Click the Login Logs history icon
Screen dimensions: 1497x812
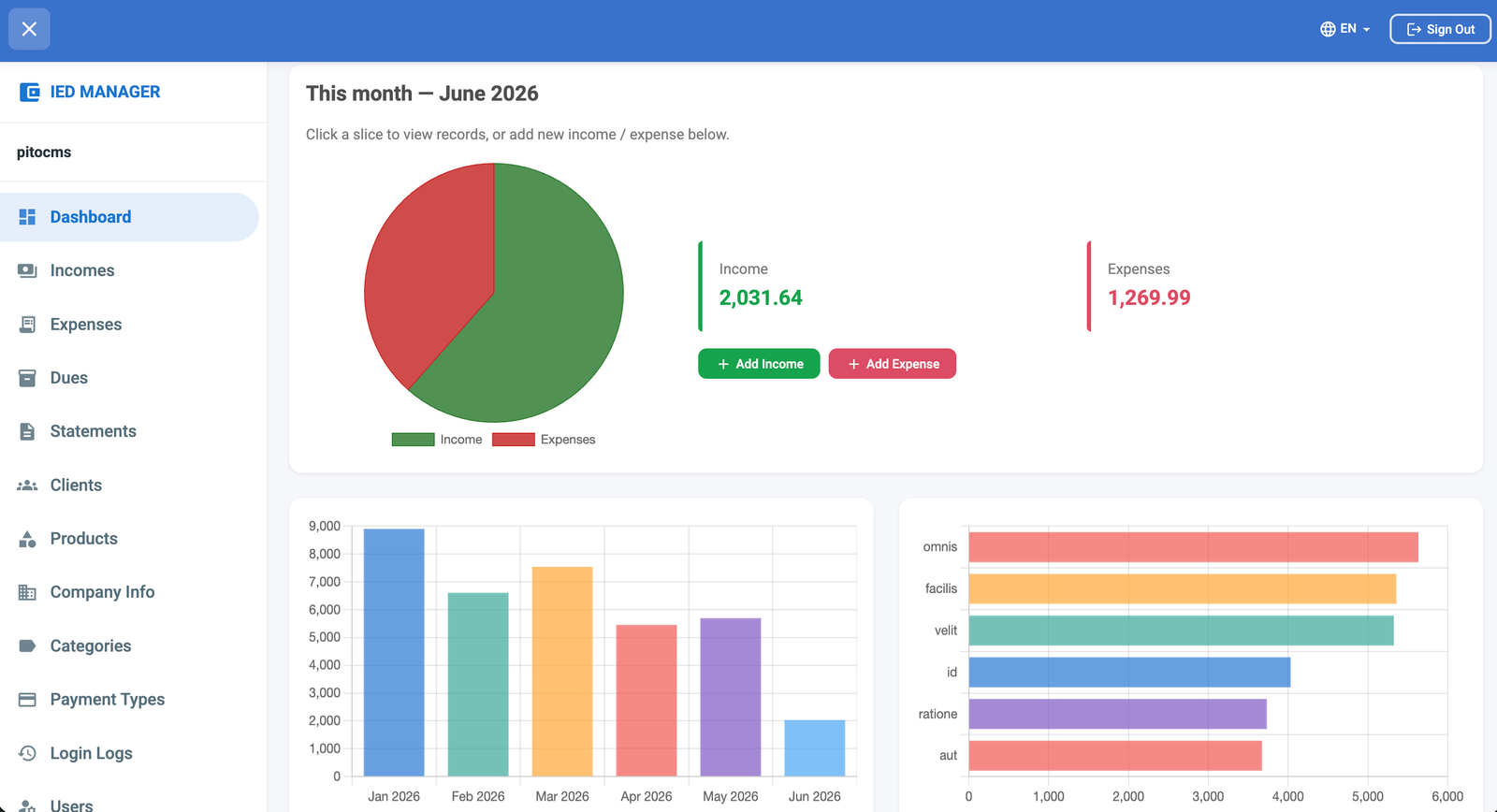(x=27, y=753)
